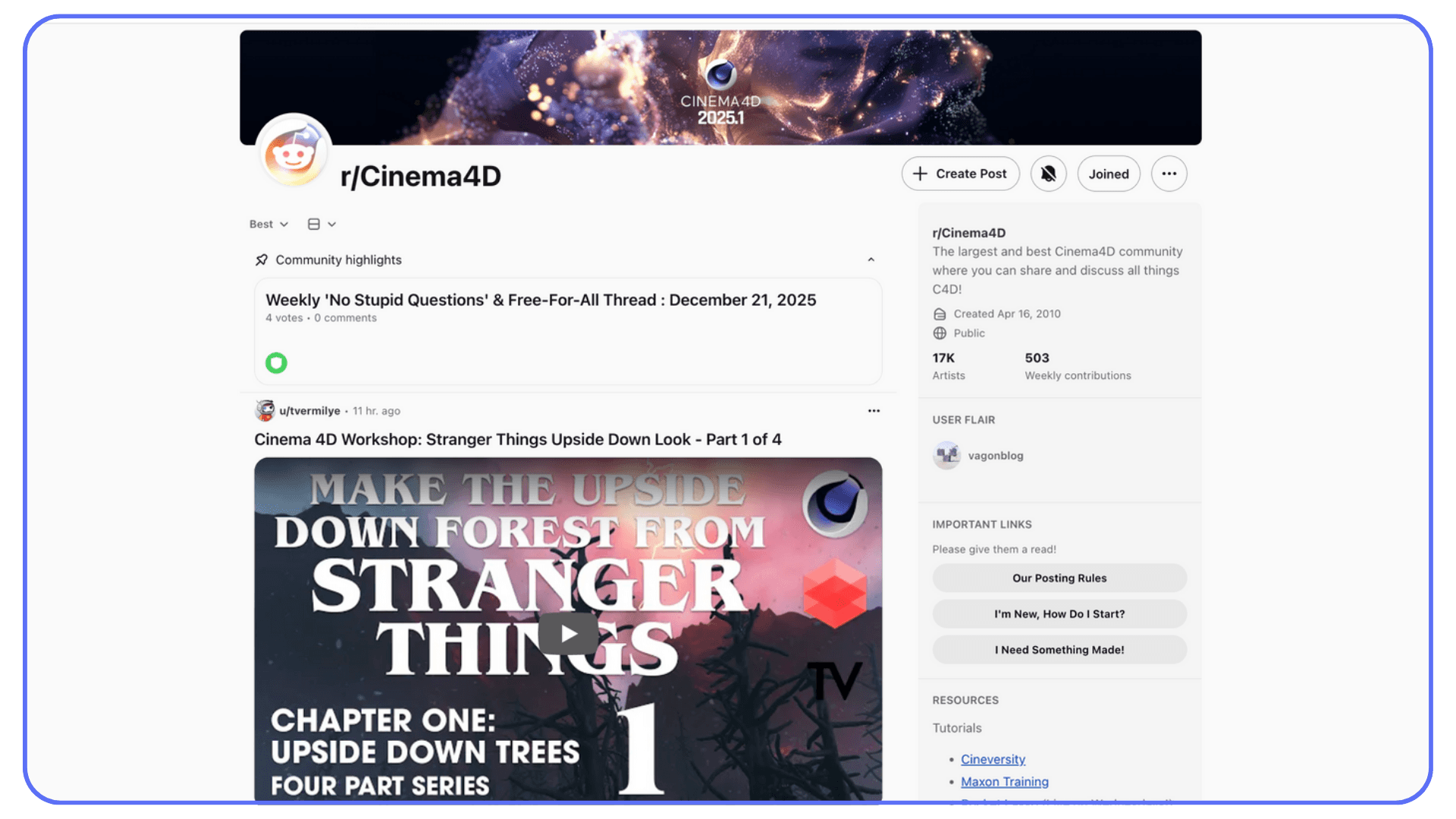Open options menu on the workshop post

(x=874, y=410)
